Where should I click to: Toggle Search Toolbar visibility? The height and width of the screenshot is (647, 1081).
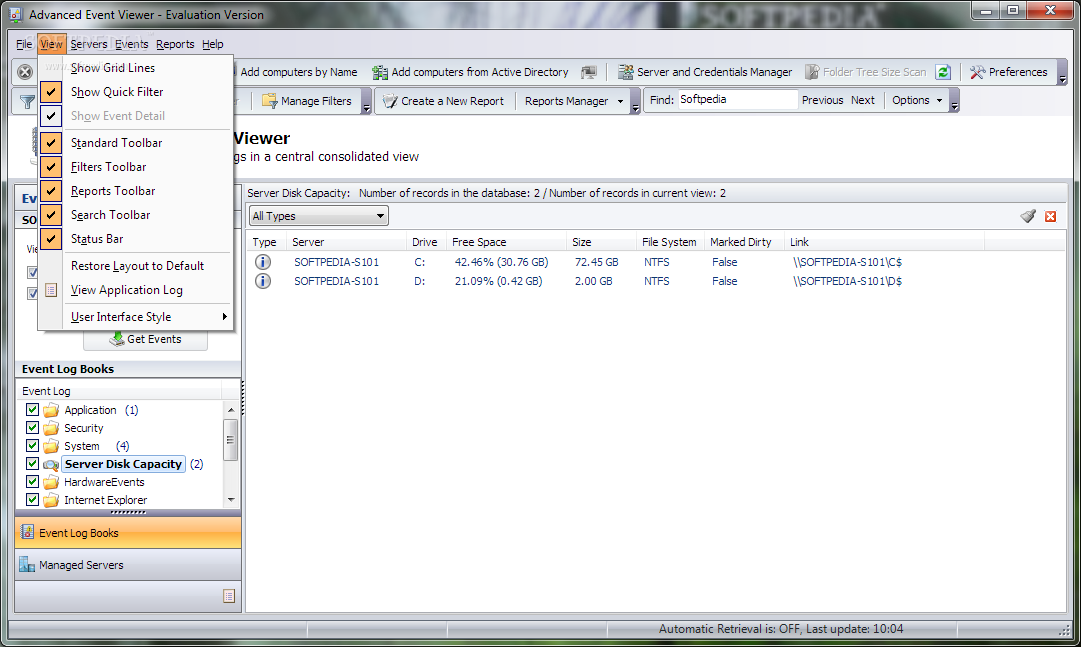(x=136, y=215)
